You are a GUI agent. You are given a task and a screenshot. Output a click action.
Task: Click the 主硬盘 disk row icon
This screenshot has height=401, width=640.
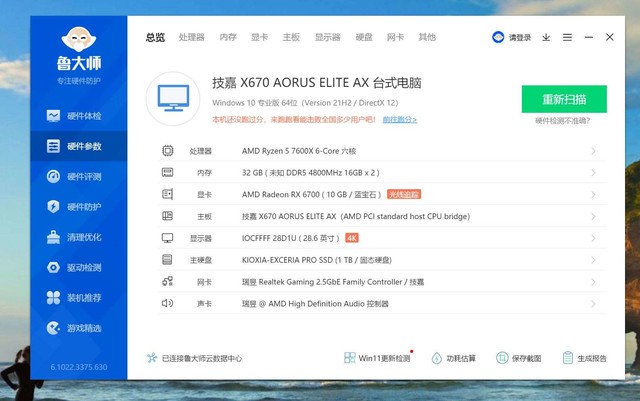[x=167, y=259]
